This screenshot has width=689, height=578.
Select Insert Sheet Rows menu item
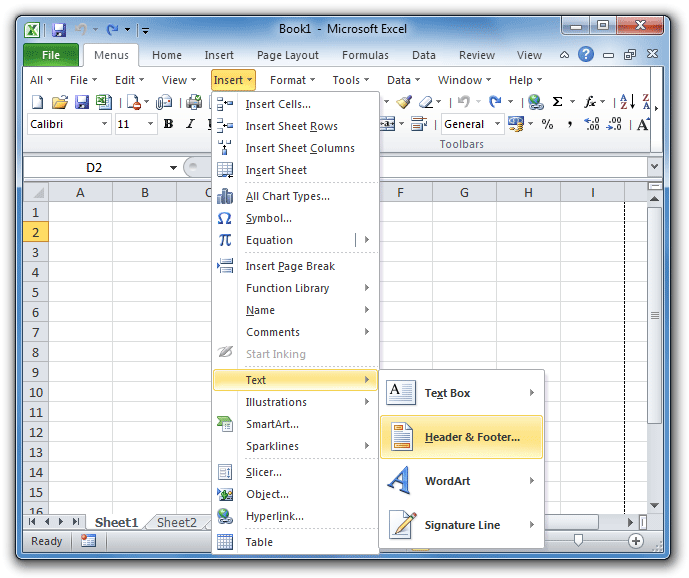point(291,126)
